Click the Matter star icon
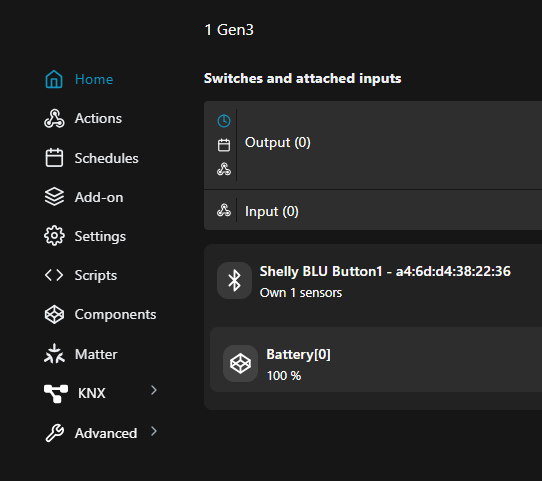Image resolution: width=542 pixels, height=481 pixels. click(54, 353)
